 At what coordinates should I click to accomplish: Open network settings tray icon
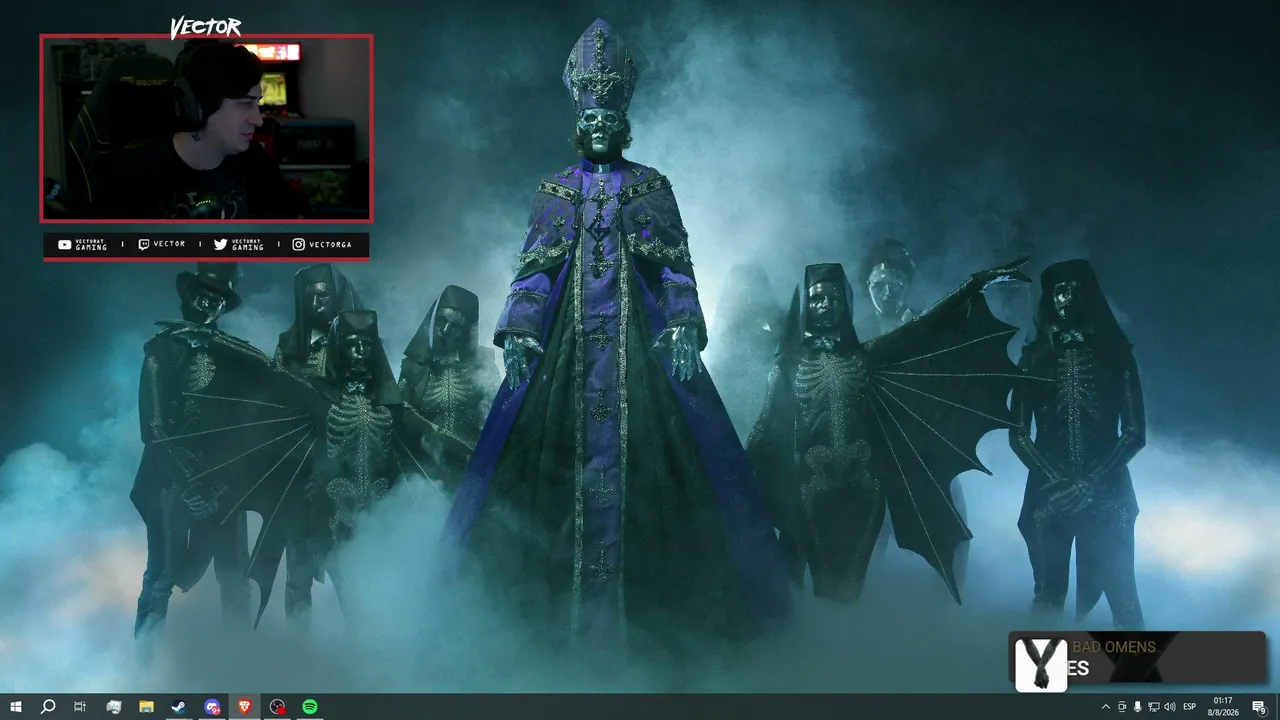point(1153,707)
